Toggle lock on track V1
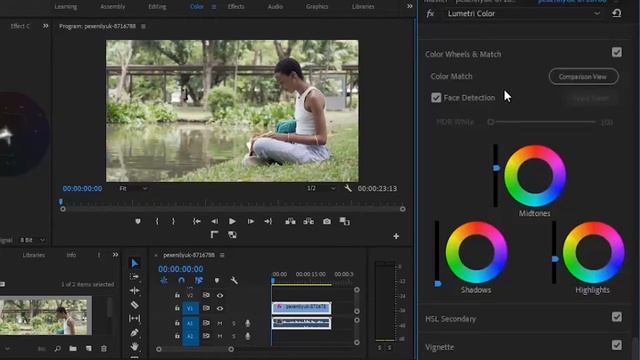Screen dimensions: 640x360 coord(177,308)
